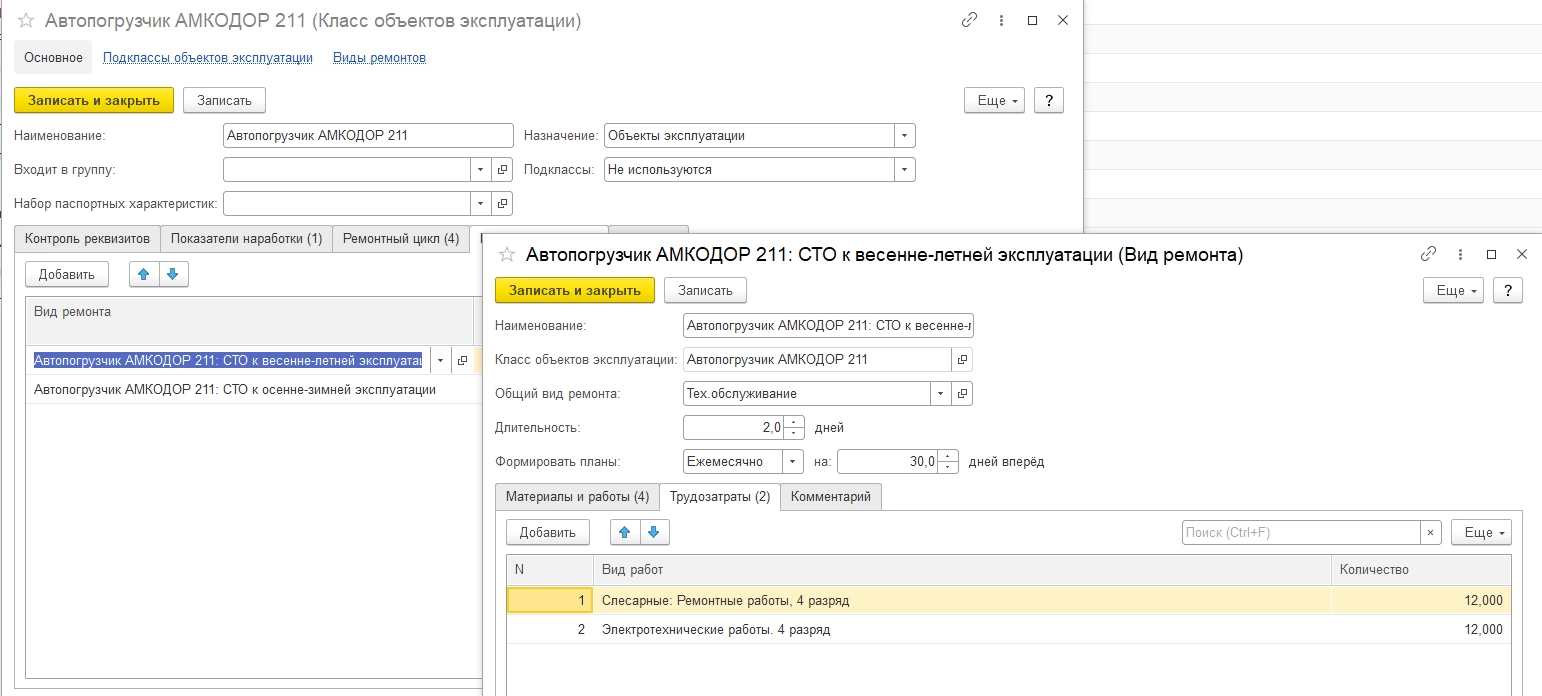Click Добавить in Трудозатраты tab

click(548, 532)
